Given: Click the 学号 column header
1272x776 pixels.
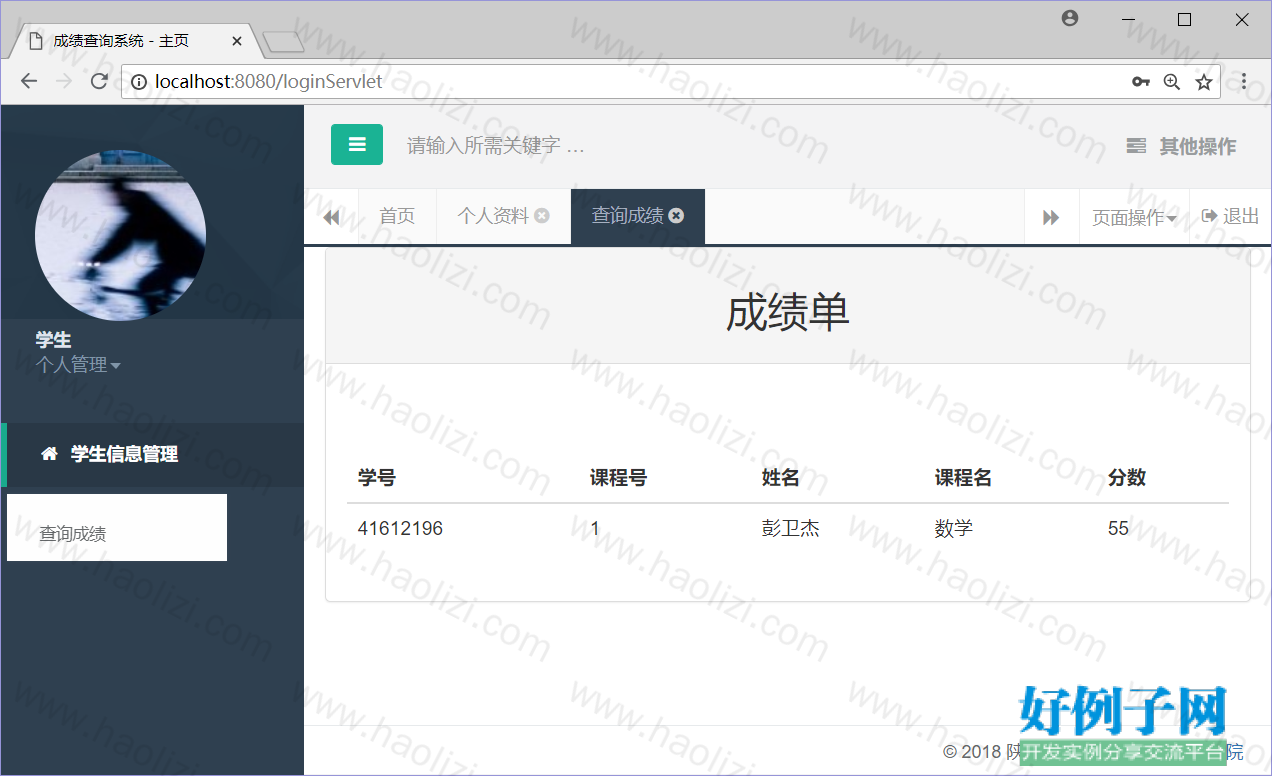Looking at the screenshot, I should point(376,478).
